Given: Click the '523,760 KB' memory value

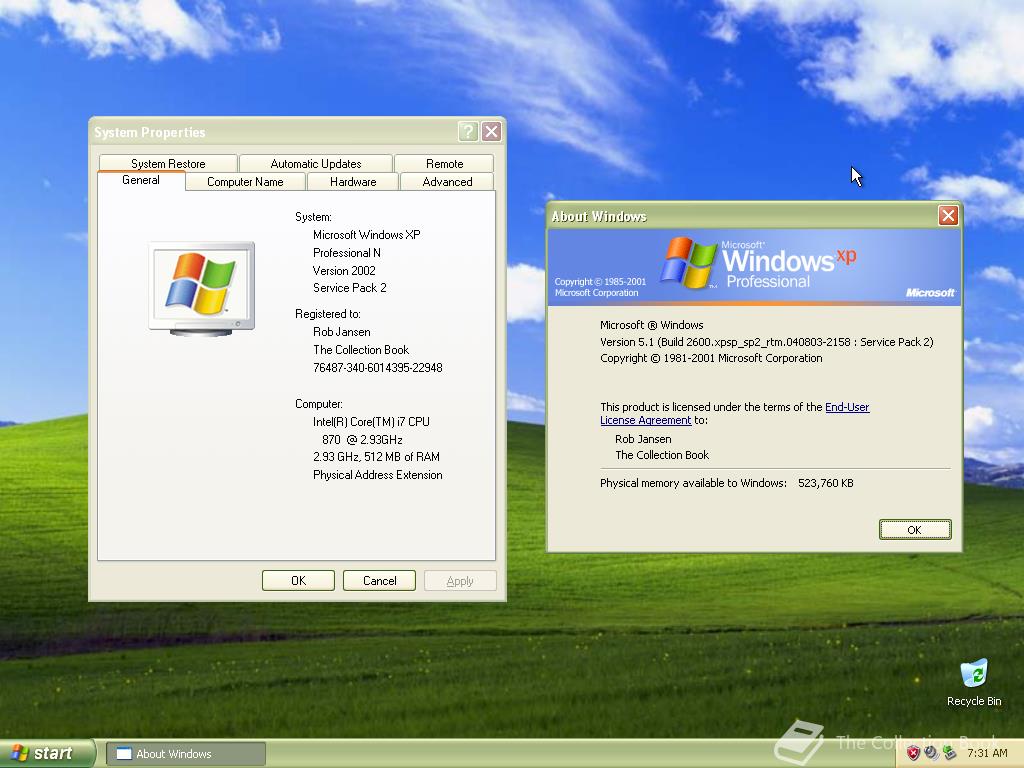Looking at the screenshot, I should (x=825, y=483).
